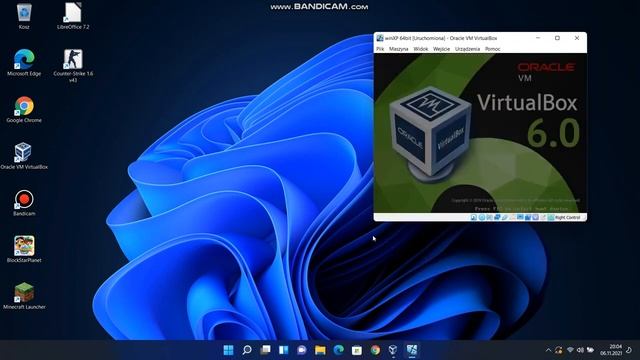Click the display indicator in VirtualBox status bar
640x360 pixels.
coord(520,218)
